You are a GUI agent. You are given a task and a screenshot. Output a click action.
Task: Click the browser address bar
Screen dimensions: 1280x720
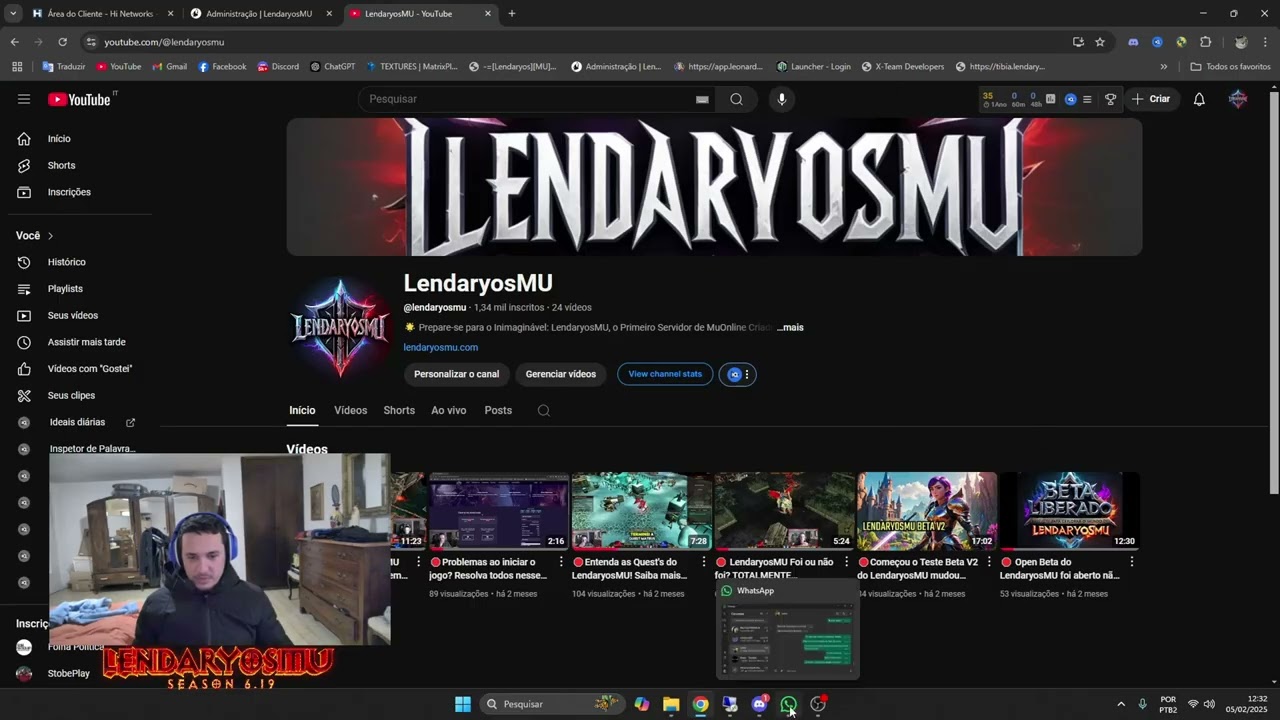pyautogui.click(x=580, y=42)
